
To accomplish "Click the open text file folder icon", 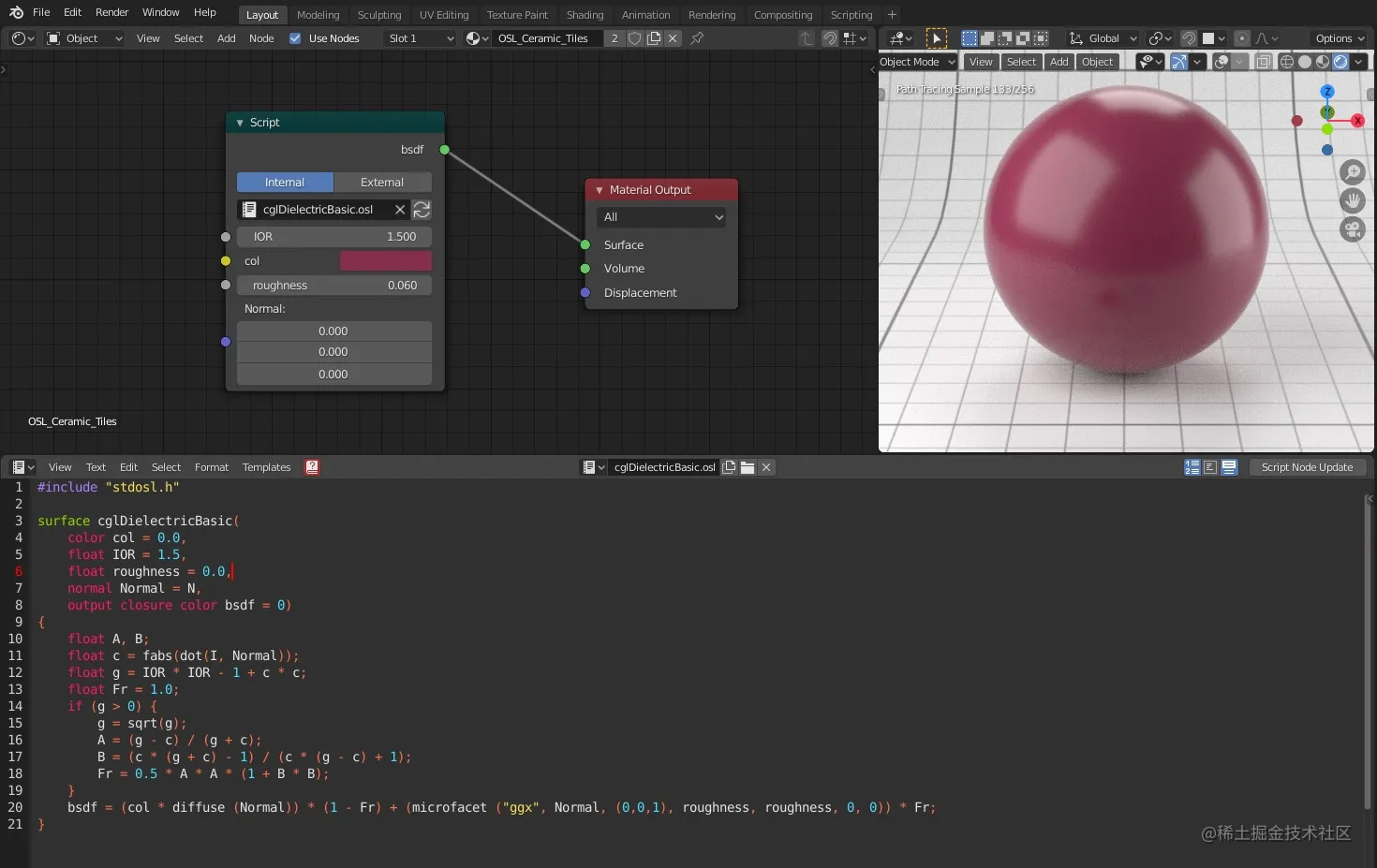I will (748, 466).
